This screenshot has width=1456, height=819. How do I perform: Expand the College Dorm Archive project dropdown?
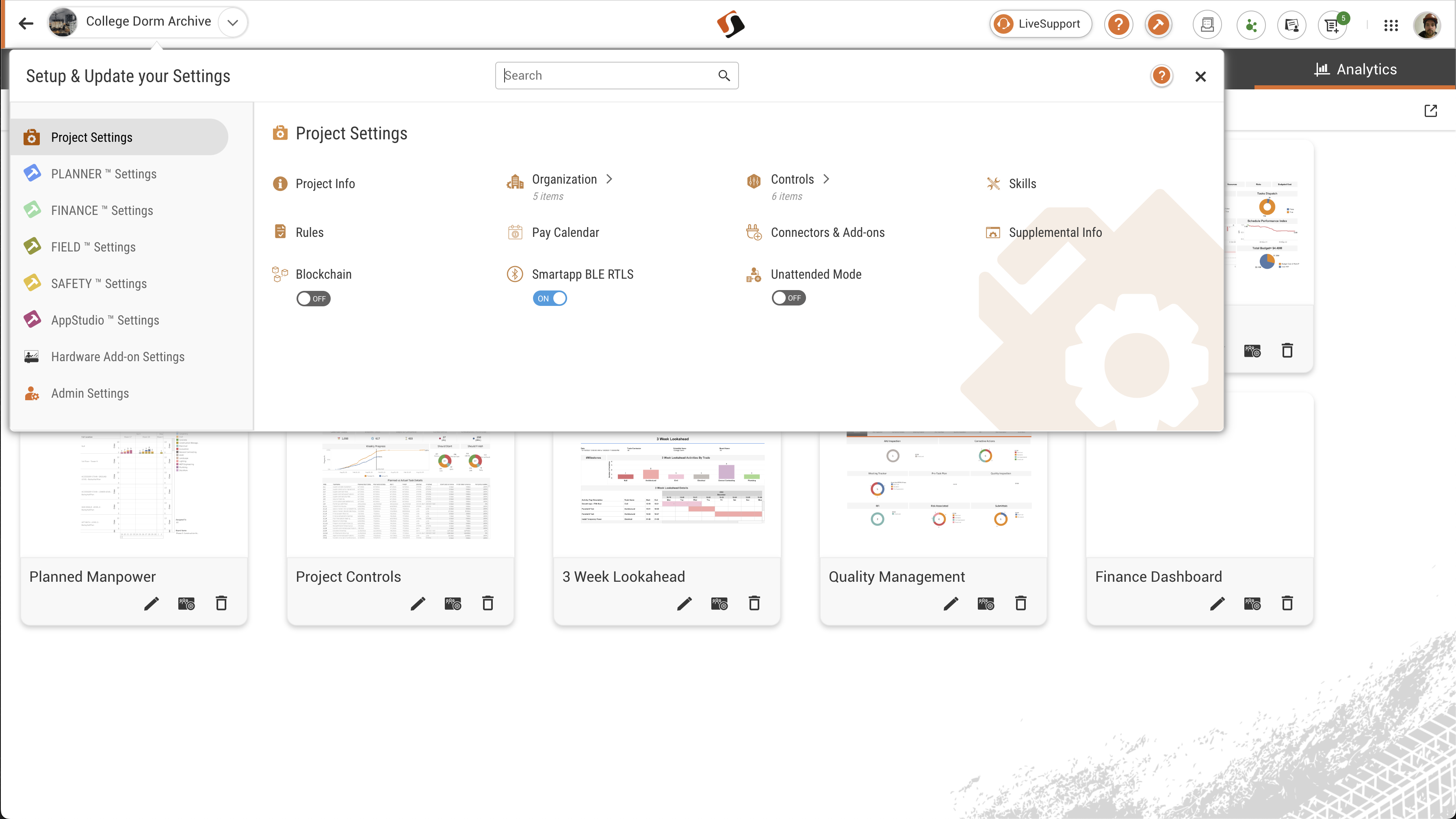click(x=232, y=23)
